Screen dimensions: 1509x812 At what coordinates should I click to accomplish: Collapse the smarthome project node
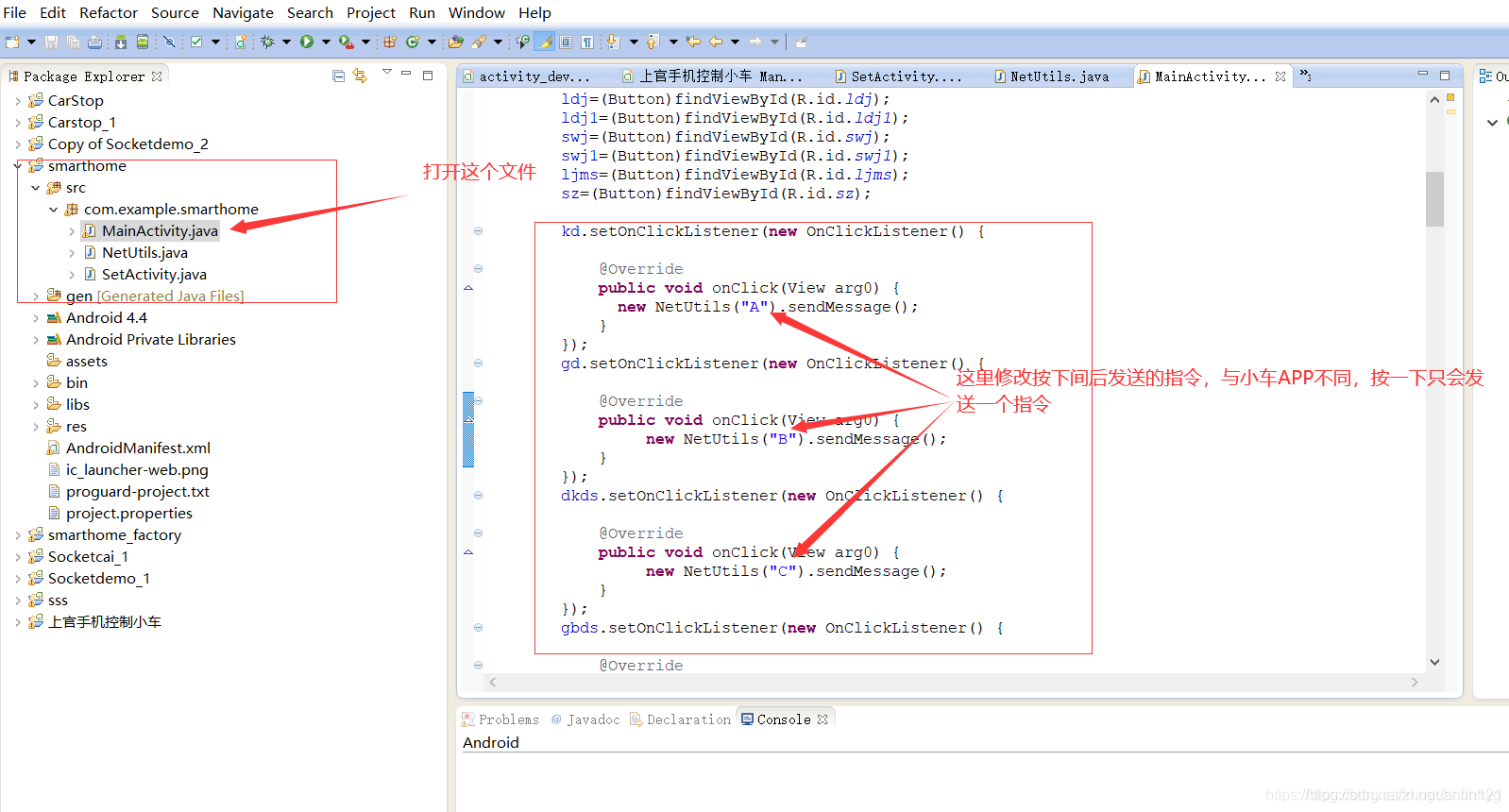[x=17, y=166]
